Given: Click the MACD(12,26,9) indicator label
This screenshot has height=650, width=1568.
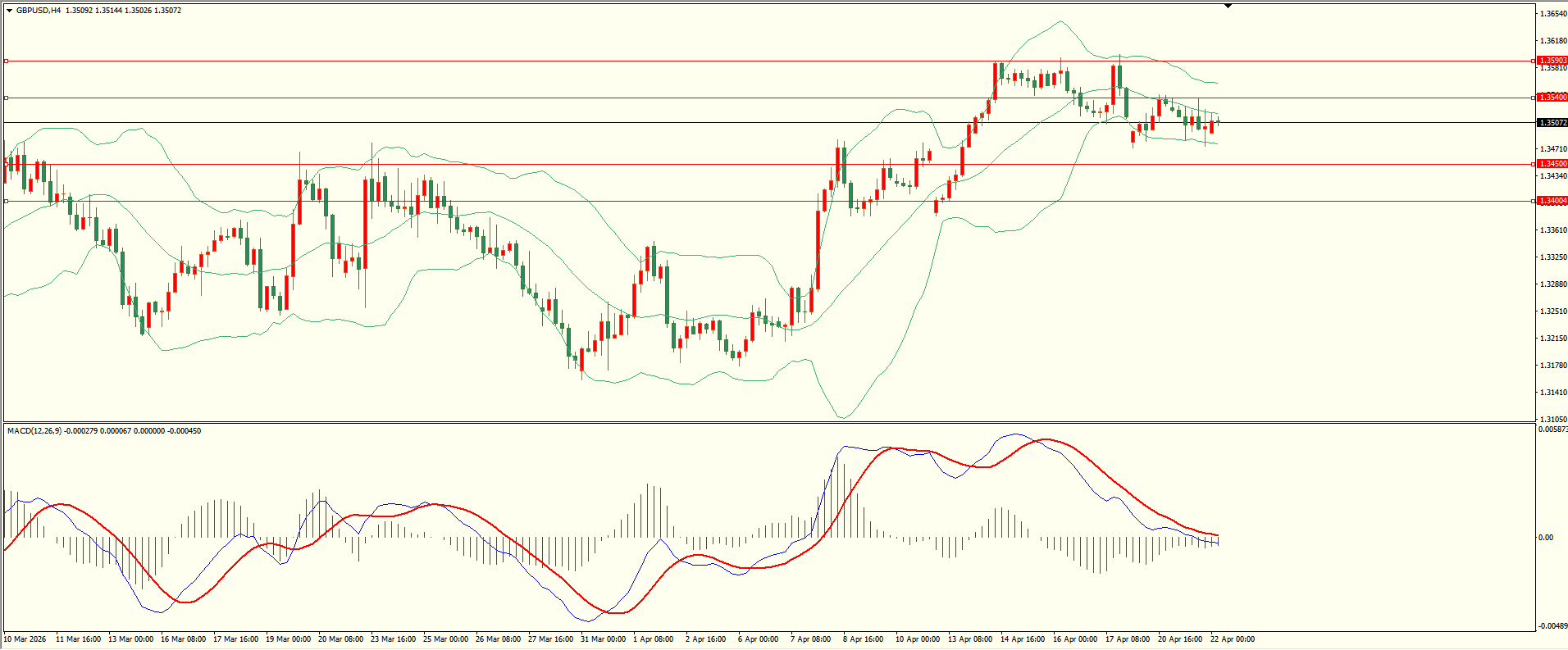Looking at the screenshot, I should (34, 431).
